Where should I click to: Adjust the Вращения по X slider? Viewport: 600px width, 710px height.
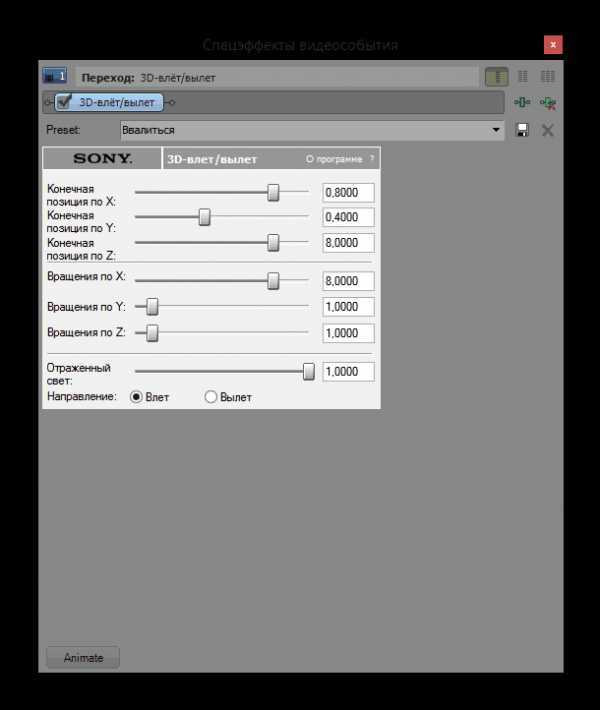273,281
